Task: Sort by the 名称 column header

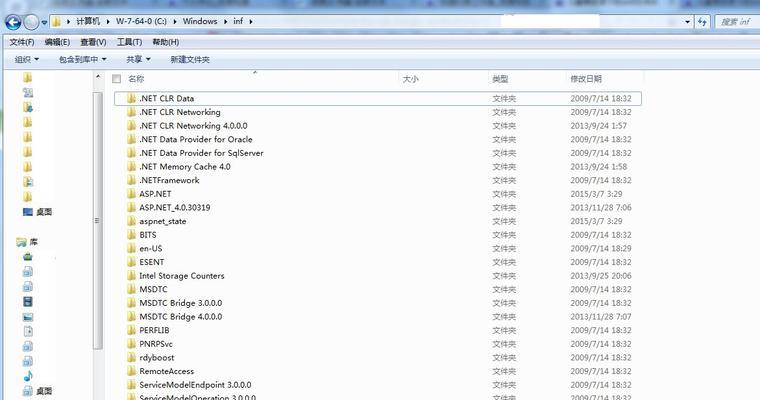Action: [136, 79]
